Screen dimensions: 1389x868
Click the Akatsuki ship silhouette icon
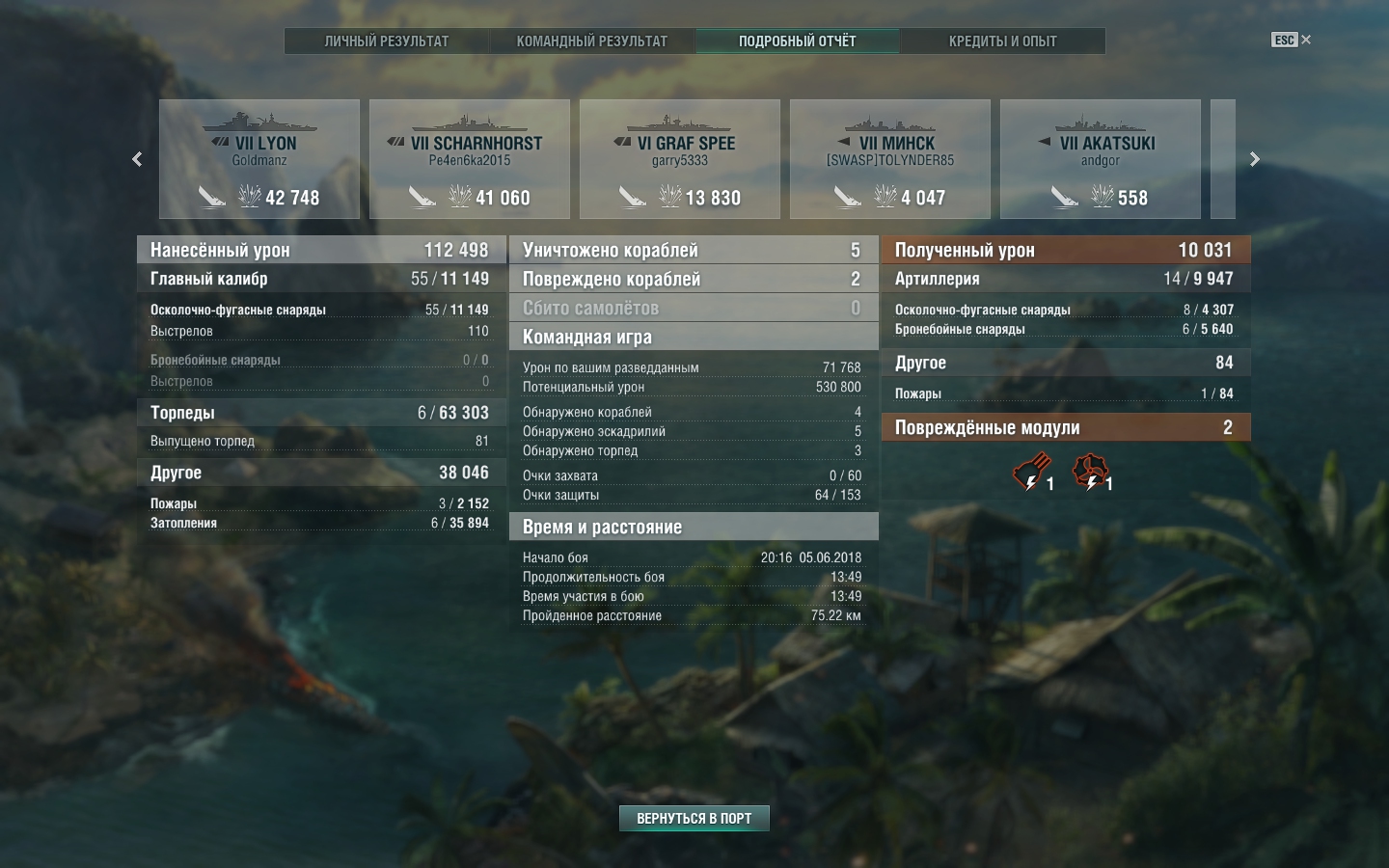[1101, 123]
